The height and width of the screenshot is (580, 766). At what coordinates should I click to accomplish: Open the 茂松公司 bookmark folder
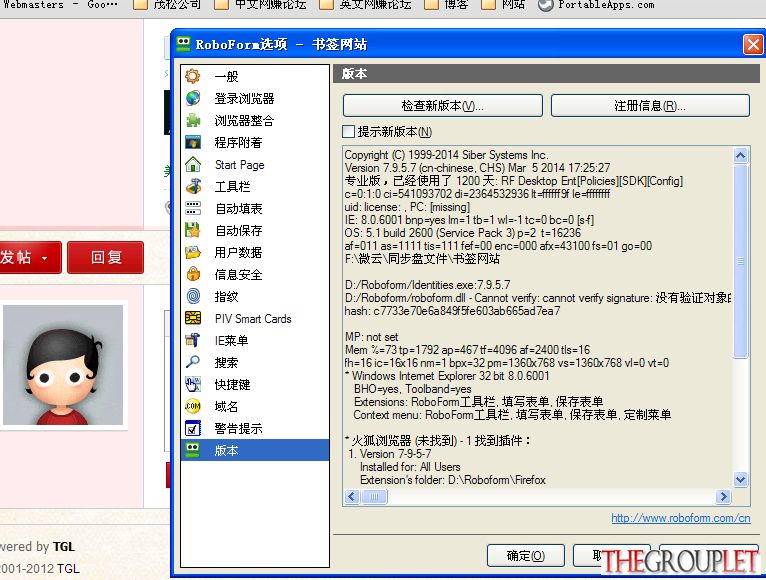point(167,5)
